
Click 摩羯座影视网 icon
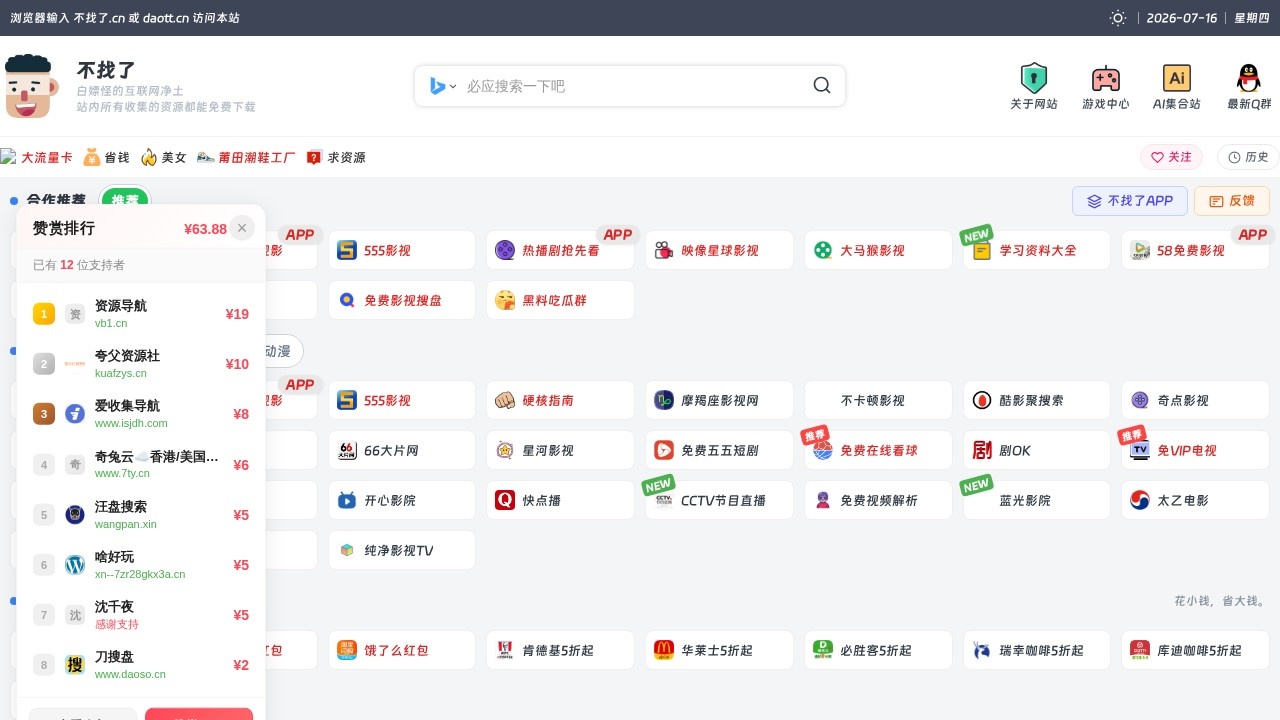click(x=664, y=400)
